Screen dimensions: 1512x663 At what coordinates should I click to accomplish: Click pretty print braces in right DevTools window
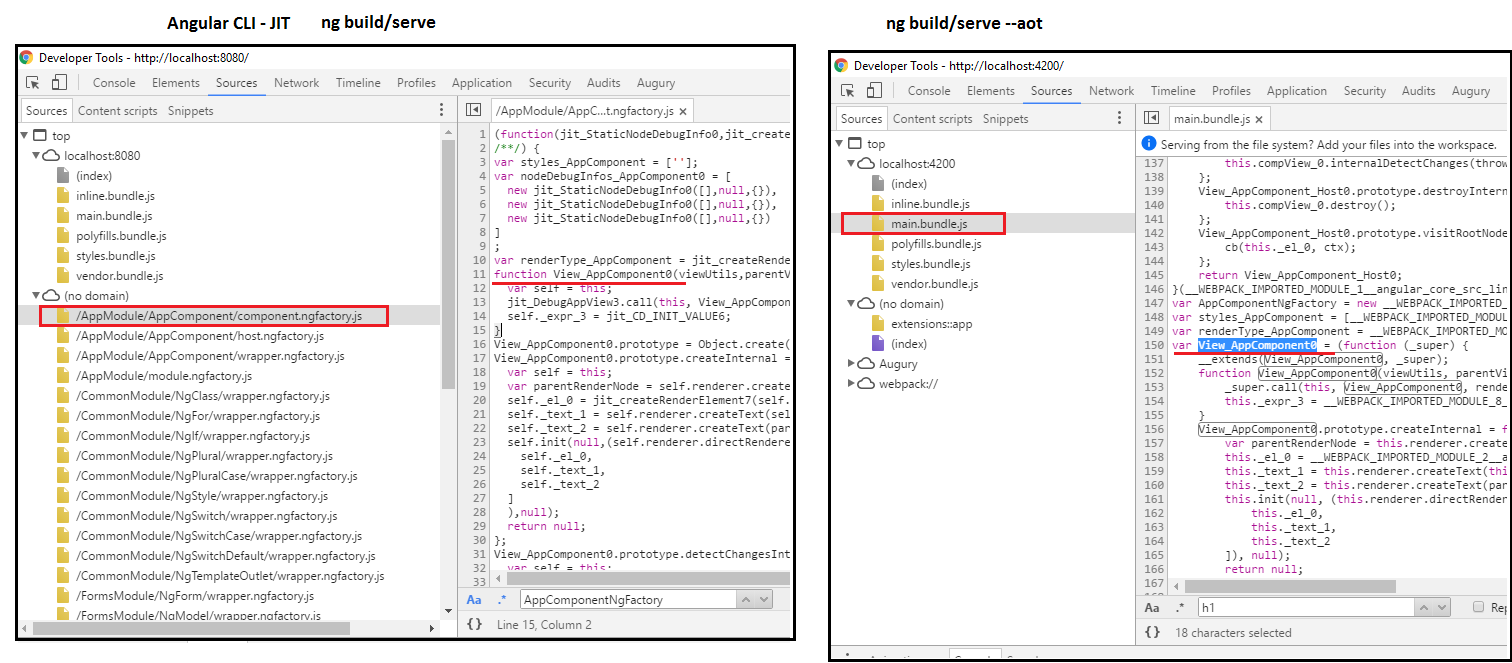tap(1152, 632)
